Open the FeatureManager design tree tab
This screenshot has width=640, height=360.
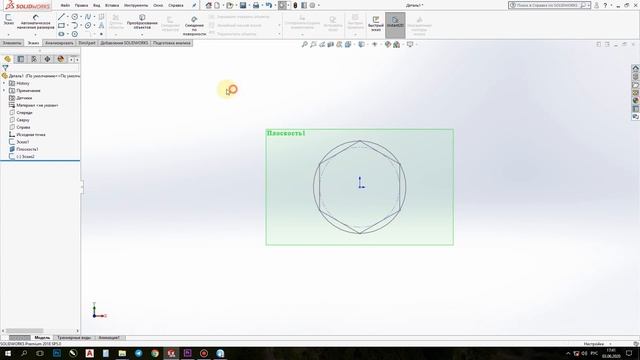click(7, 59)
